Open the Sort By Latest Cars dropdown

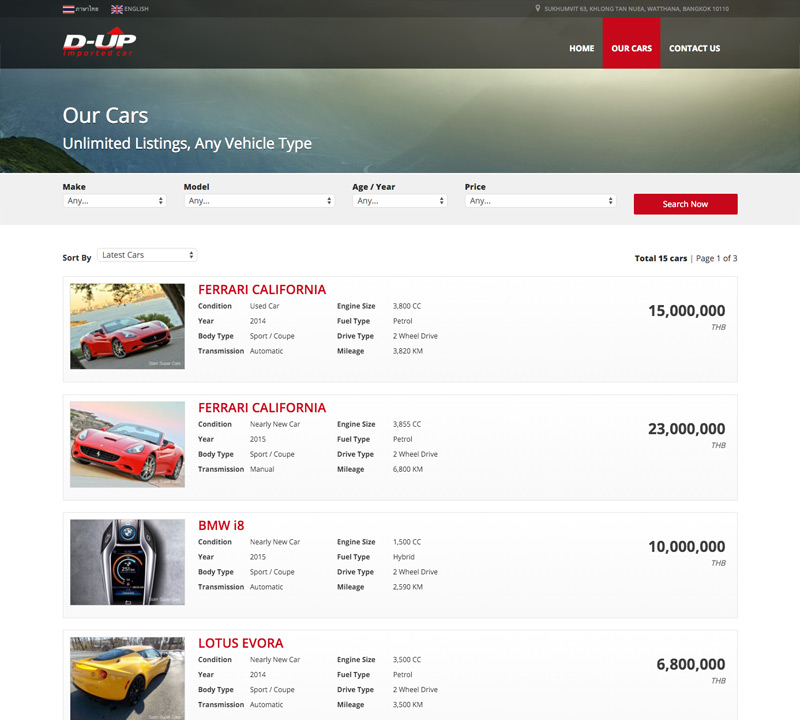(x=147, y=255)
